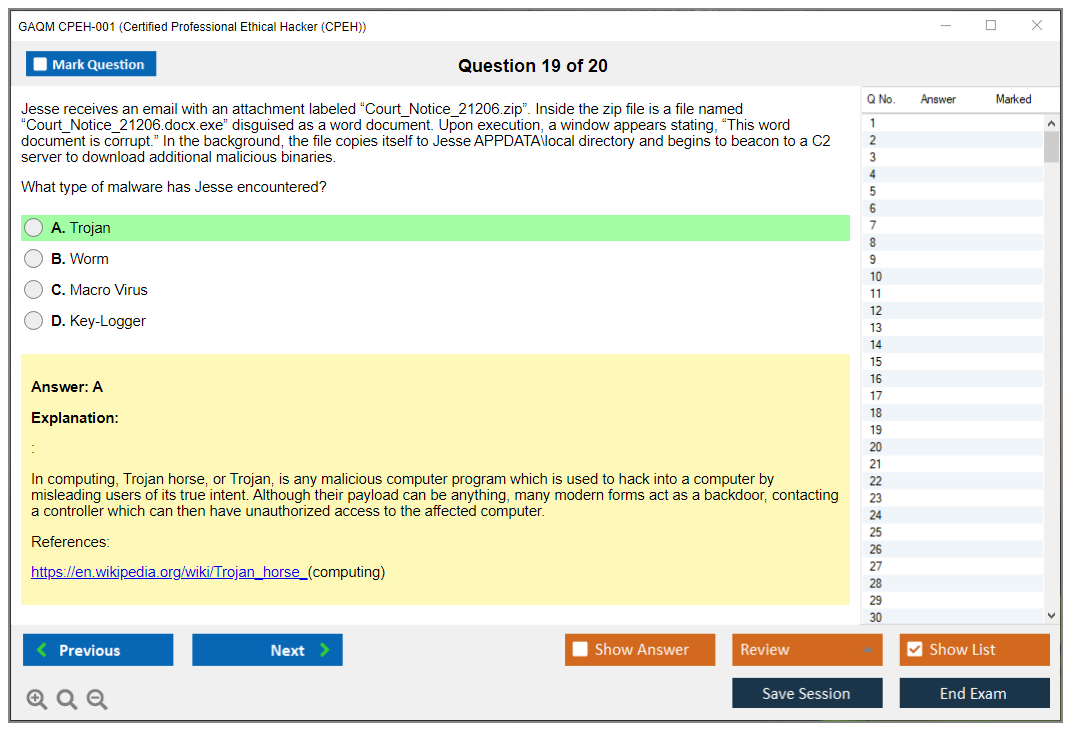This screenshot has width=1075, height=735.
Task: Select radio option A. Trojan
Action: [34, 228]
